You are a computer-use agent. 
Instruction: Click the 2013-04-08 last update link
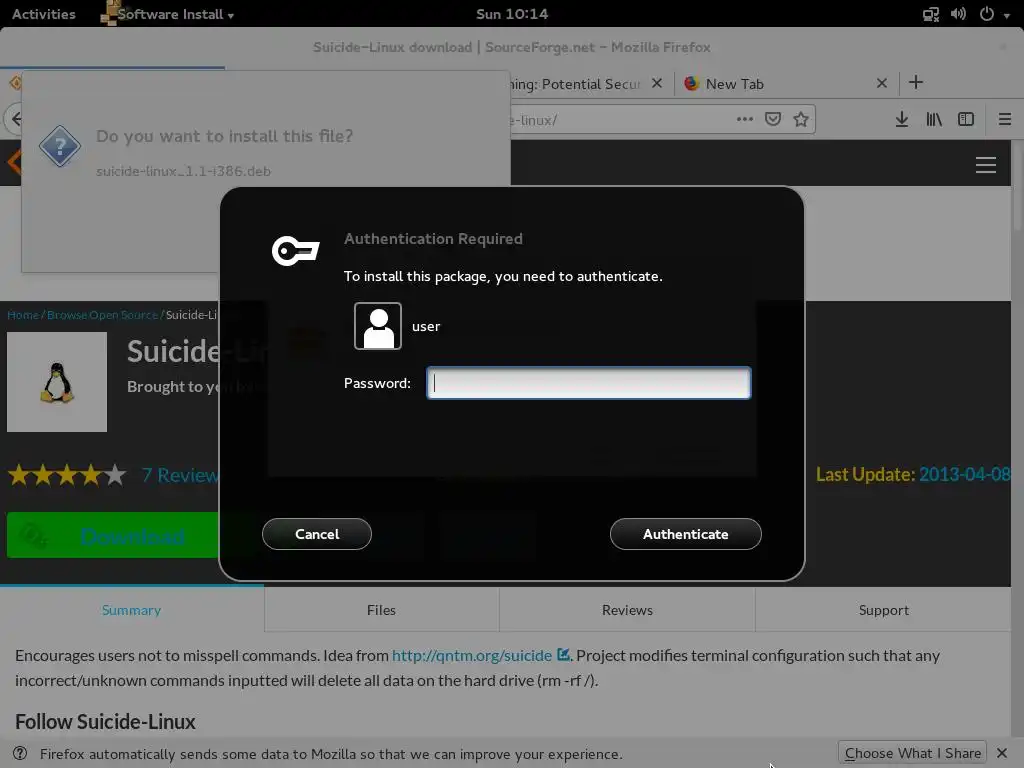965,474
